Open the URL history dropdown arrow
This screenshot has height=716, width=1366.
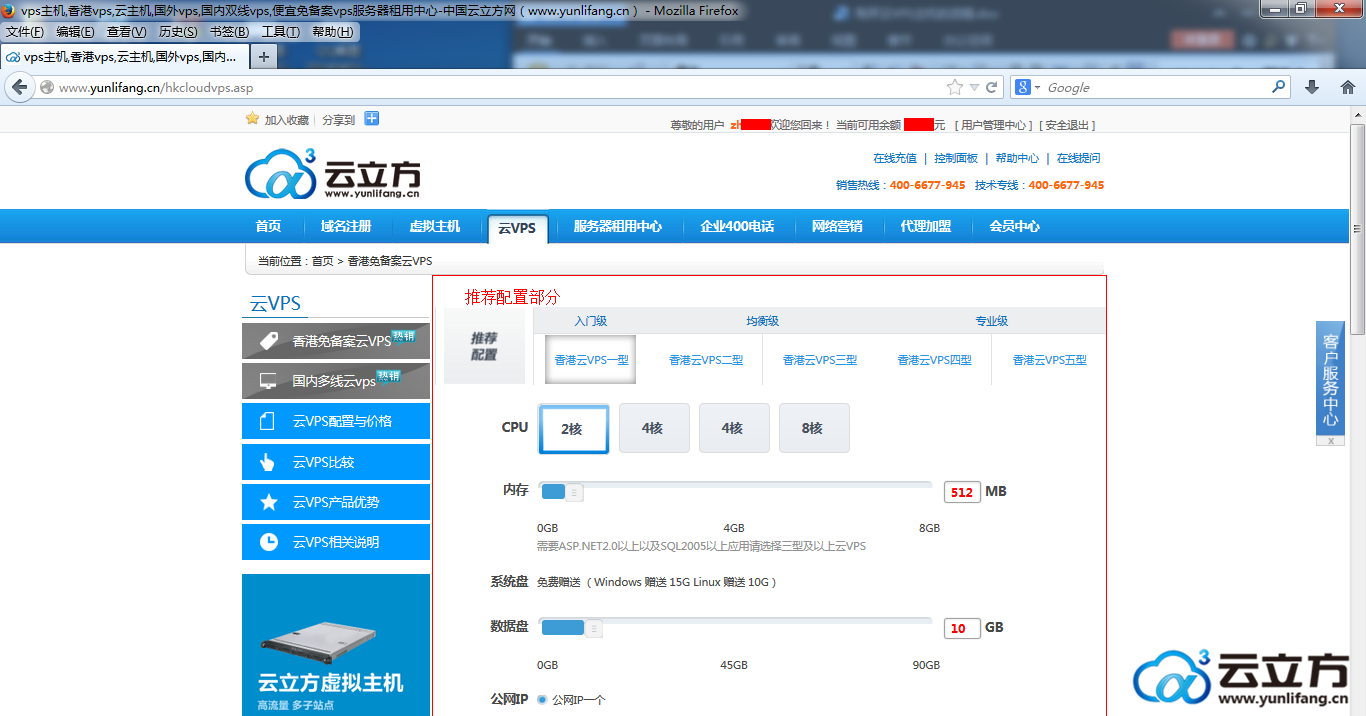pyautogui.click(x=975, y=87)
